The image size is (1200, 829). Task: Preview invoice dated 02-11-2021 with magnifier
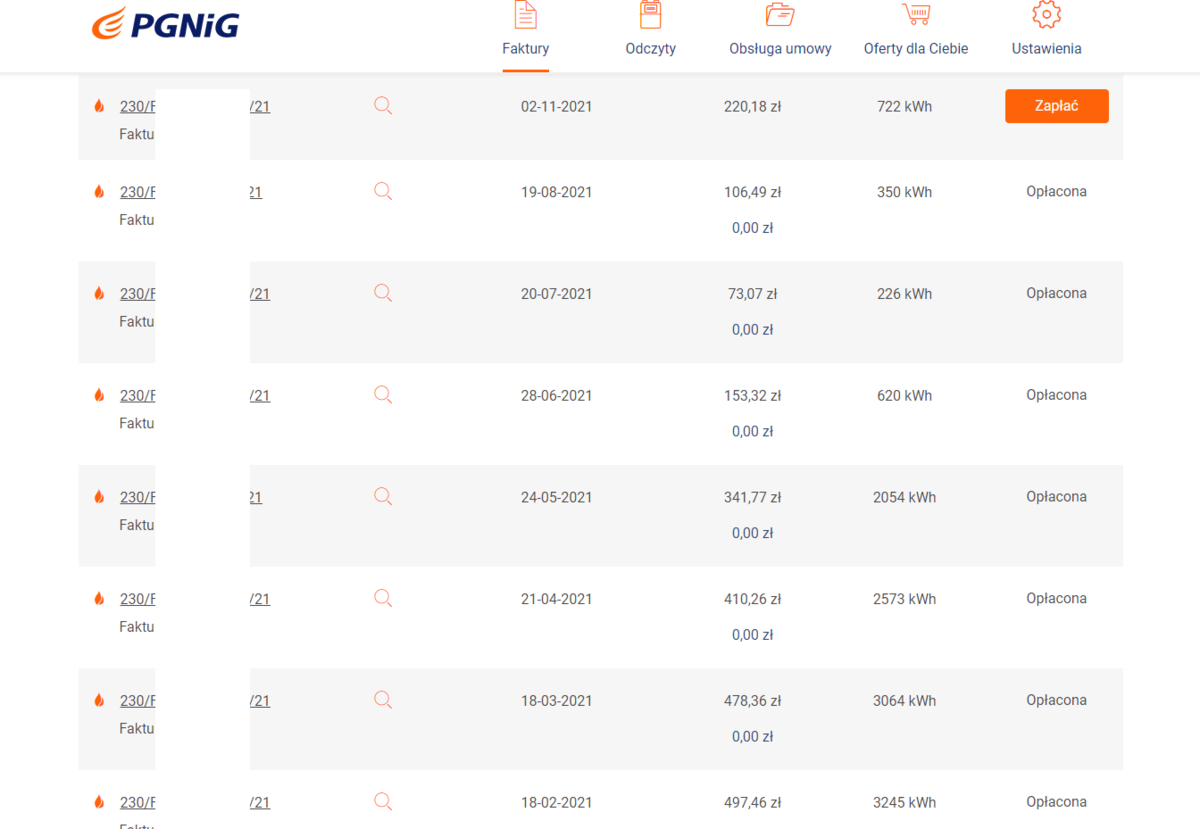(x=383, y=105)
